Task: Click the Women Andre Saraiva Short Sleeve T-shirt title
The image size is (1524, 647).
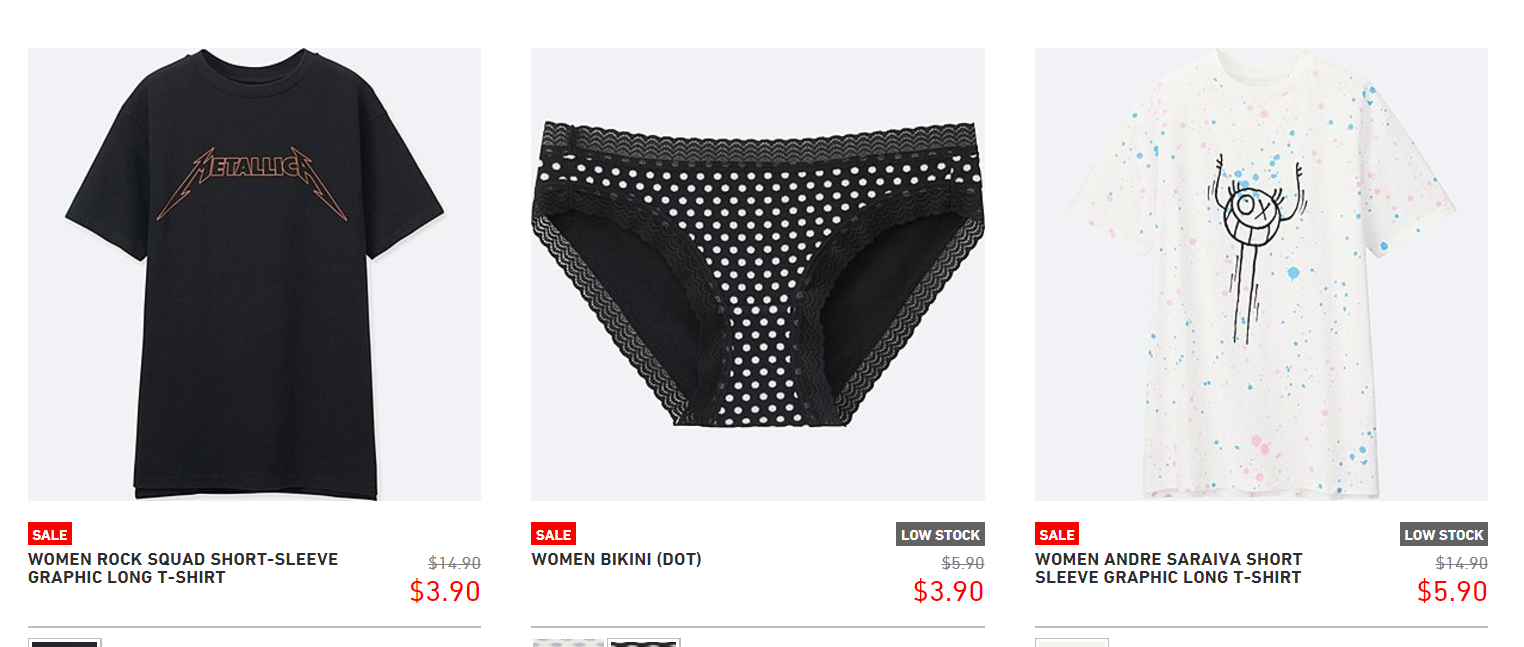Action: pos(1169,568)
